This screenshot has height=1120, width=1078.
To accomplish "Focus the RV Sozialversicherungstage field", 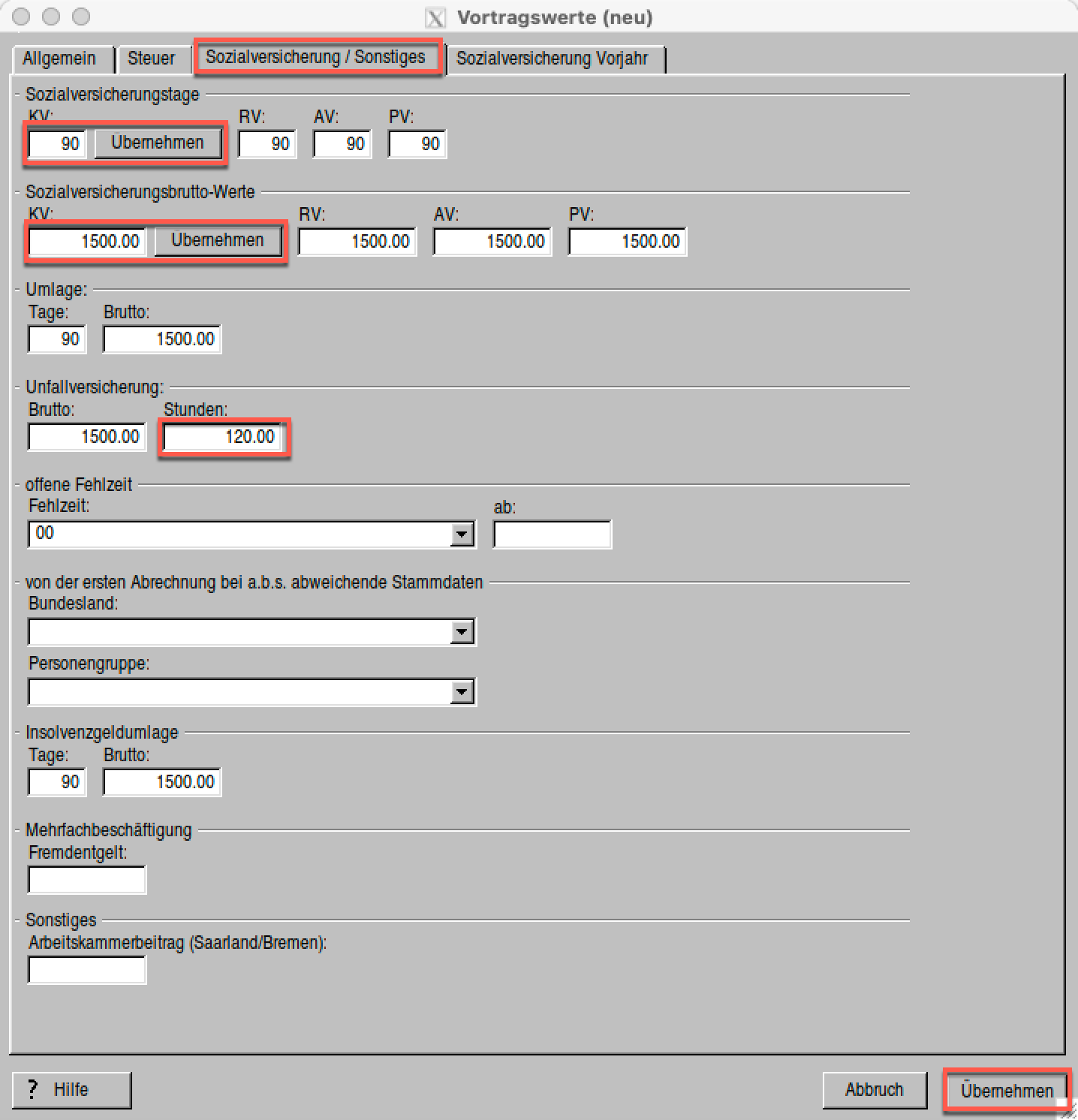I will (x=267, y=144).
